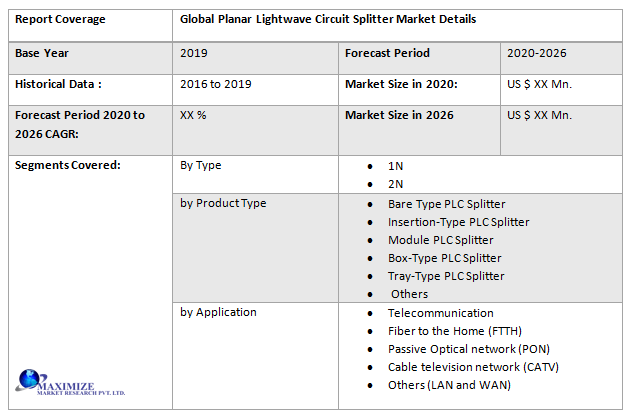Click the Market Size in 2026 label
This screenshot has height=417, width=632.
click(398, 115)
